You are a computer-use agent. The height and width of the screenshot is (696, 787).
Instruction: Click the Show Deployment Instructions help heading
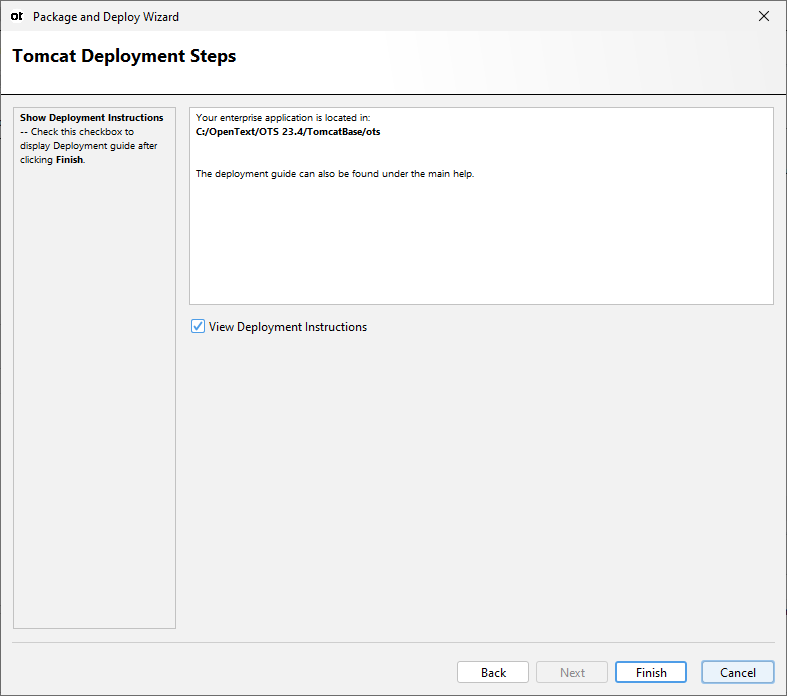(91, 117)
